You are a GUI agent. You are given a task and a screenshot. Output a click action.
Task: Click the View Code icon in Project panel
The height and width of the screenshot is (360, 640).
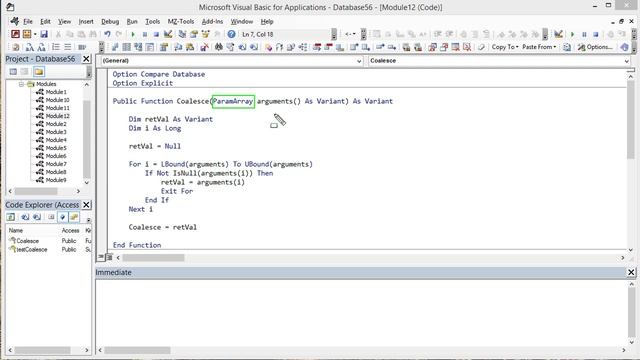13,72
